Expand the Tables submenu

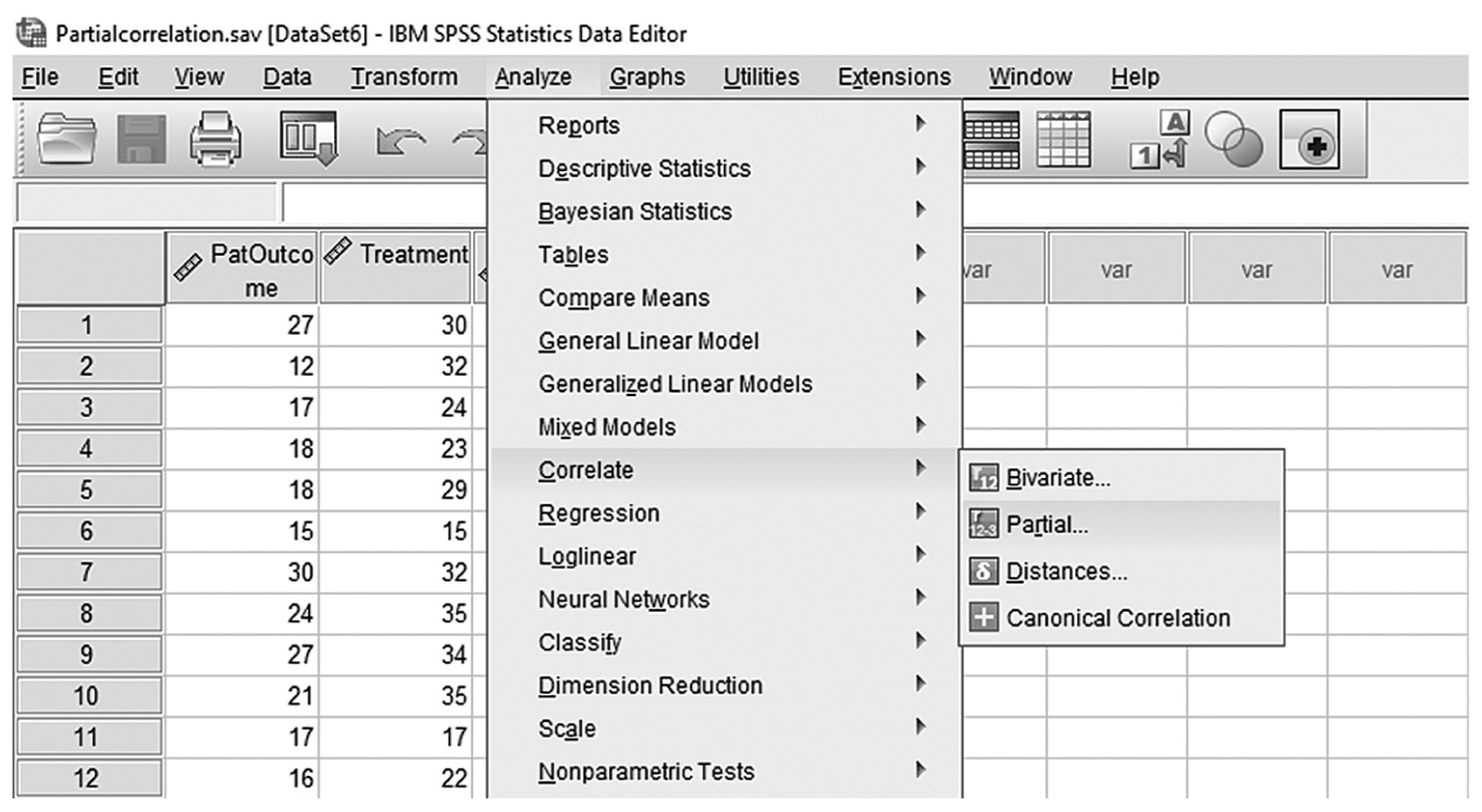[725, 255]
